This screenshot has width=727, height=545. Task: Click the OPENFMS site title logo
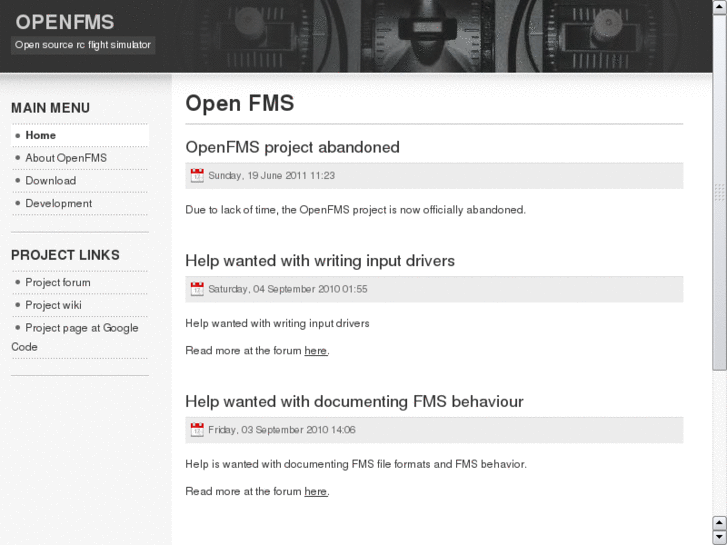tap(65, 22)
